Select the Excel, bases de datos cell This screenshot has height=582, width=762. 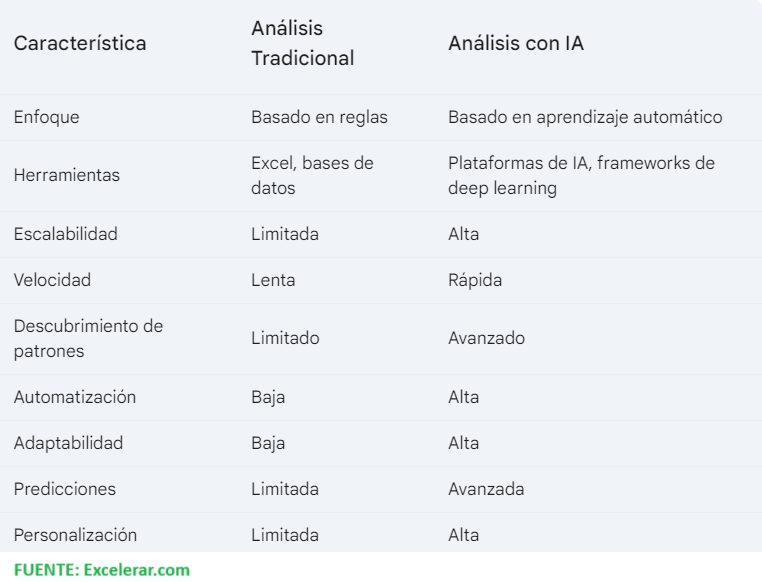(312, 175)
